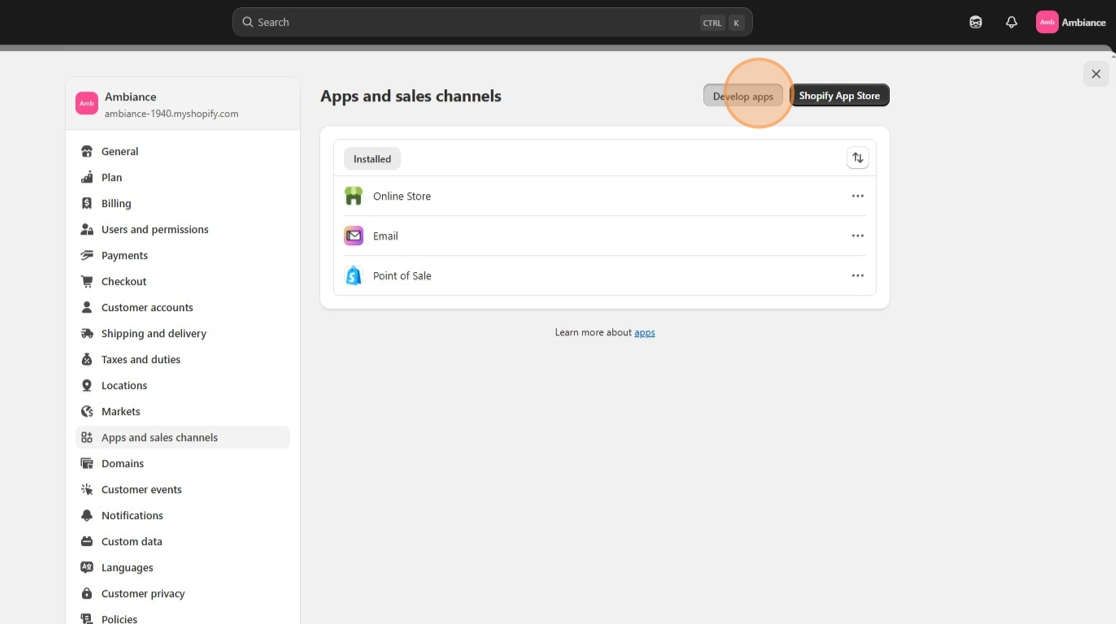Open the Shopify App Store button
This screenshot has height=629, width=1116.
[x=839, y=96]
